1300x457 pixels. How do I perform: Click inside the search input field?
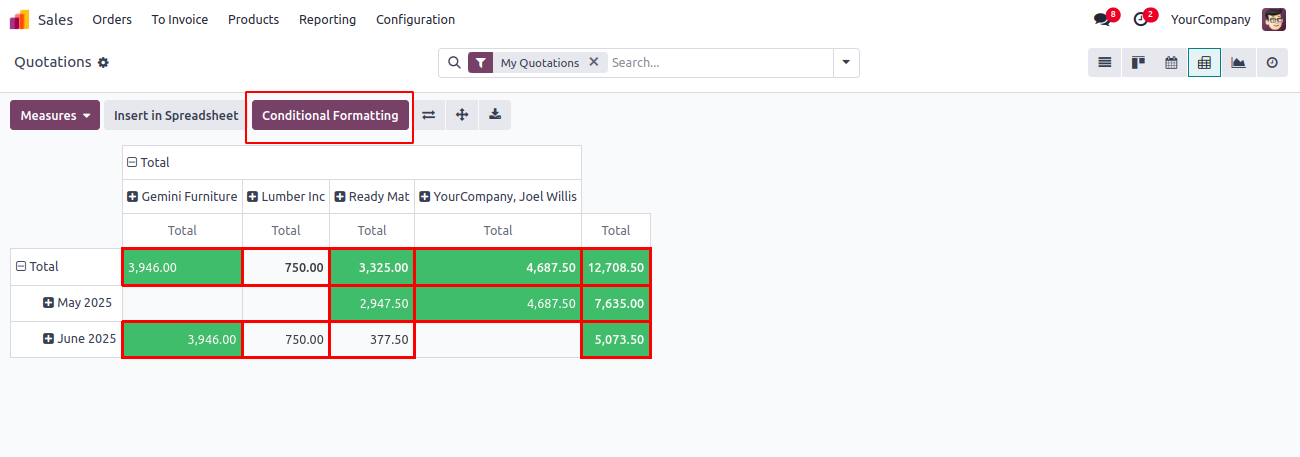(718, 62)
